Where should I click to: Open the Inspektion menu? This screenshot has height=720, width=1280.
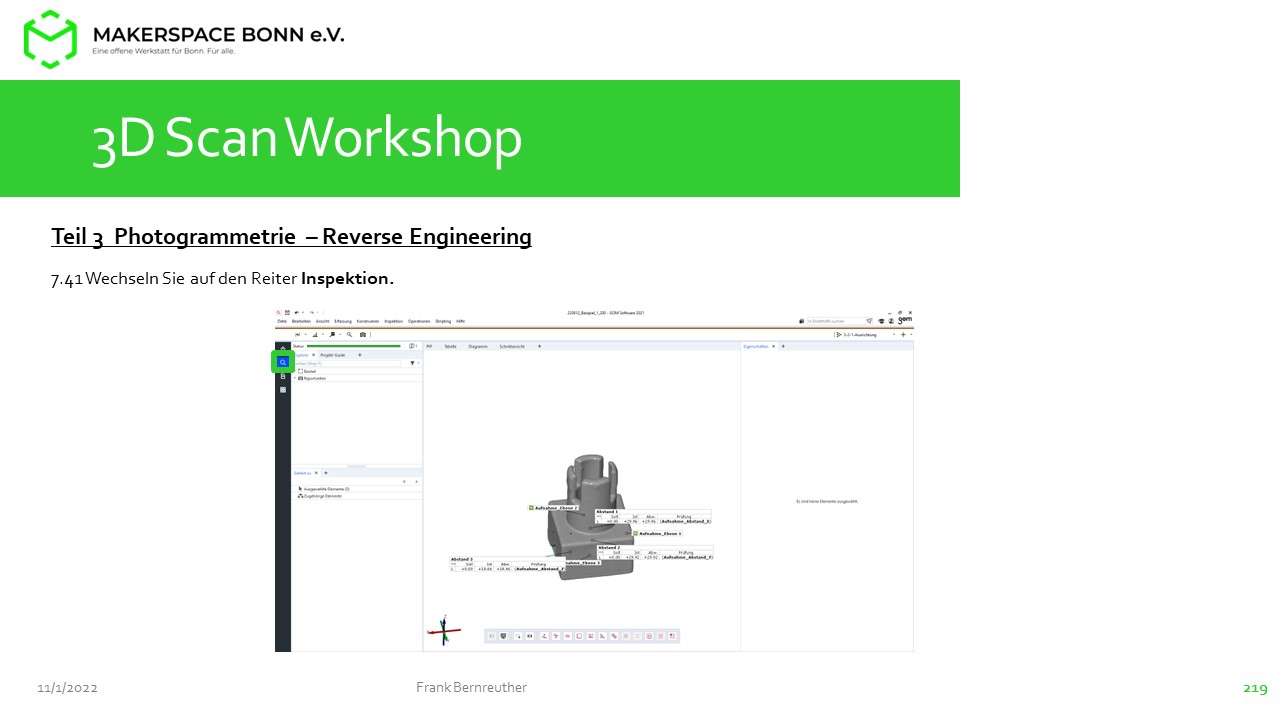(x=394, y=321)
